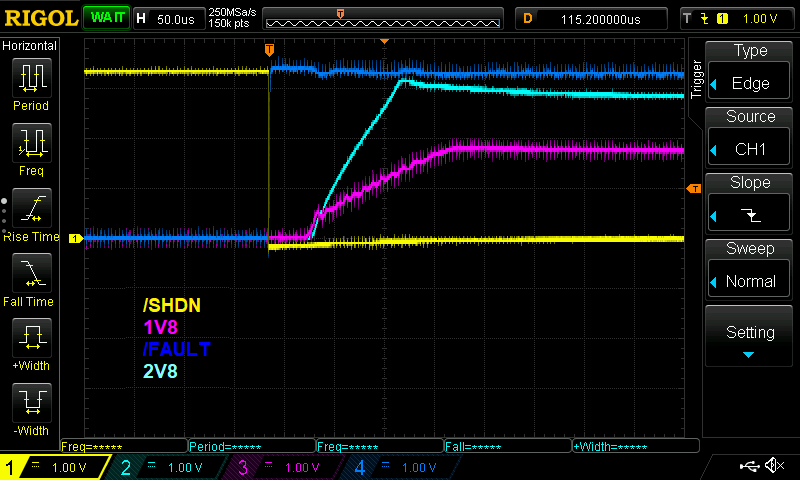Click the orange trigger position marker on waveform
The height and width of the screenshot is (480, 800).
pos(269,49)
